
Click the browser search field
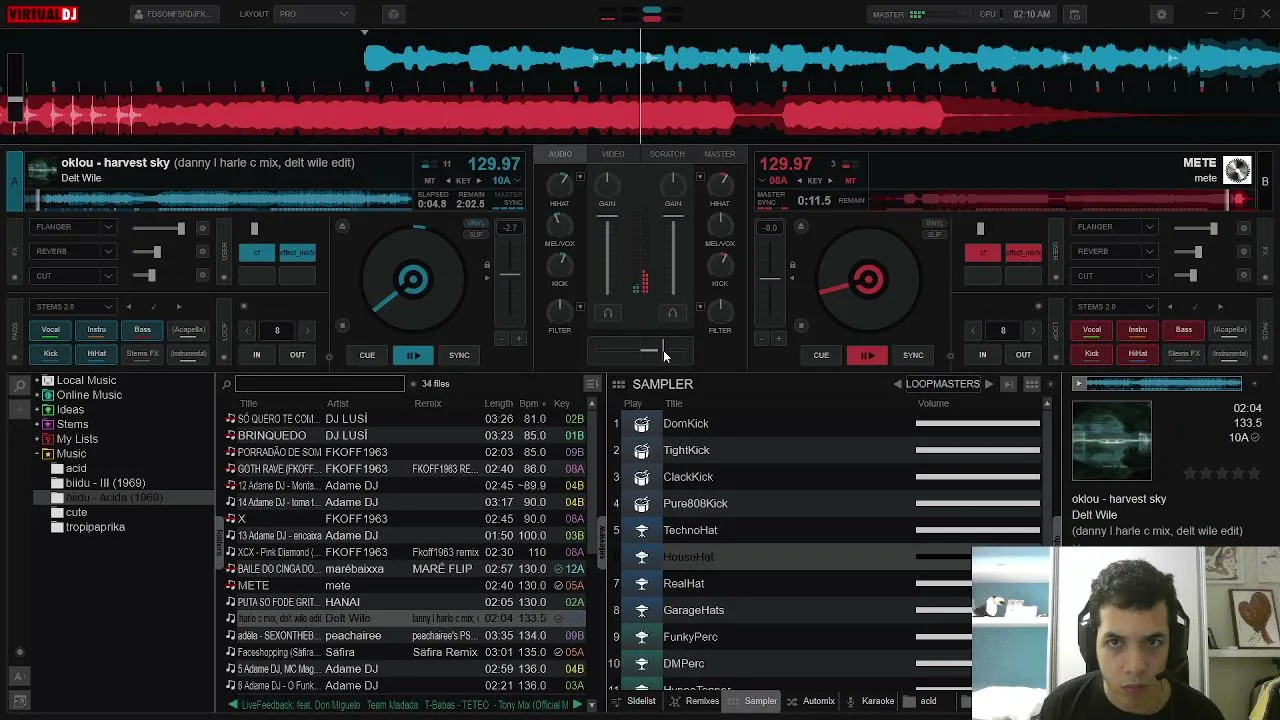320,384
